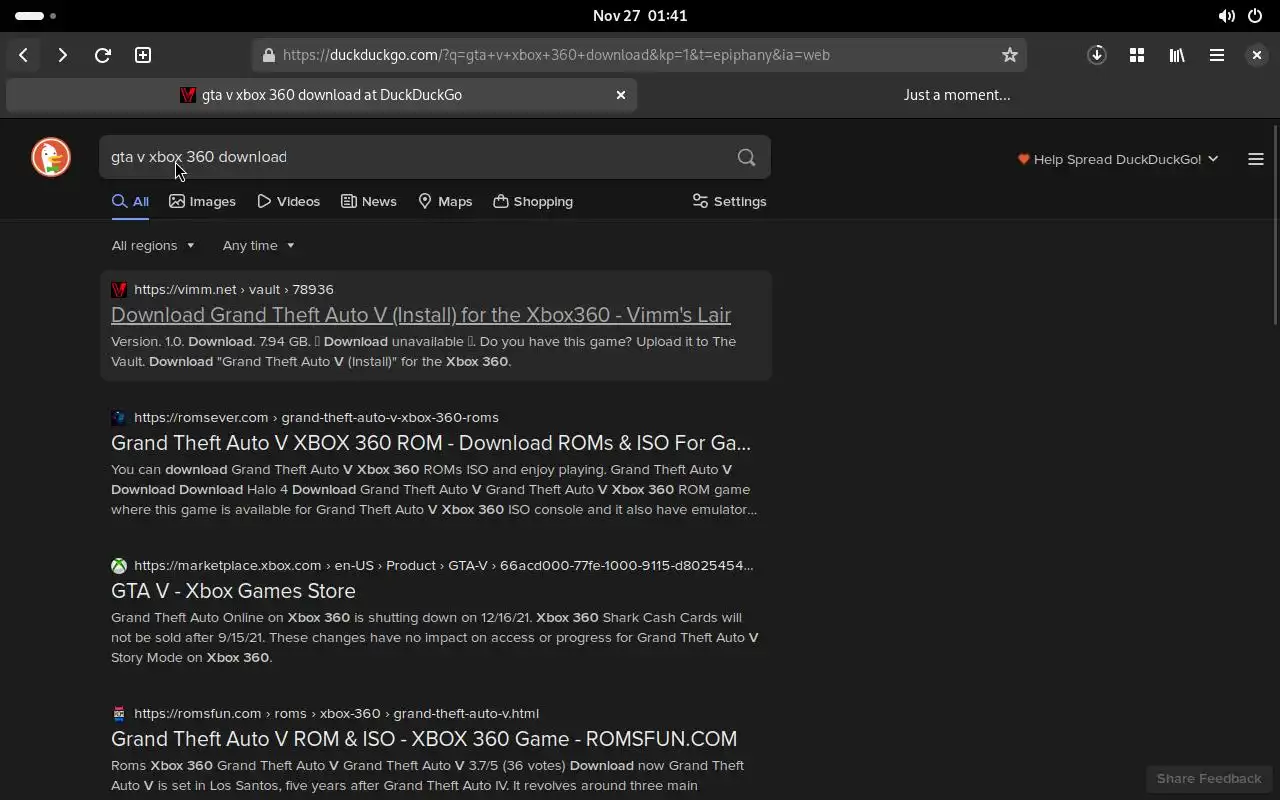Close the DuckDuckGo search tab
Screen dimensions: 1280x800
coord(621,95)
